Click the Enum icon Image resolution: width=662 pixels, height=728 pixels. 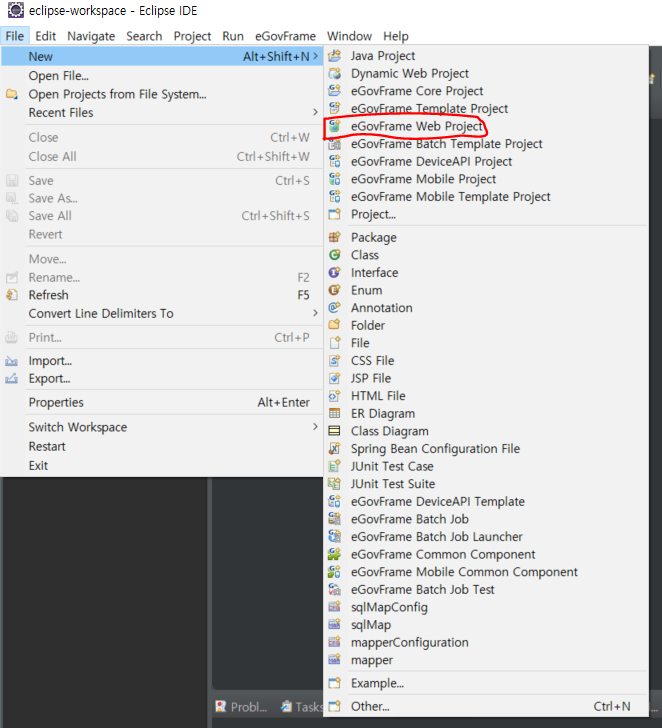click(x=335, y=290)
